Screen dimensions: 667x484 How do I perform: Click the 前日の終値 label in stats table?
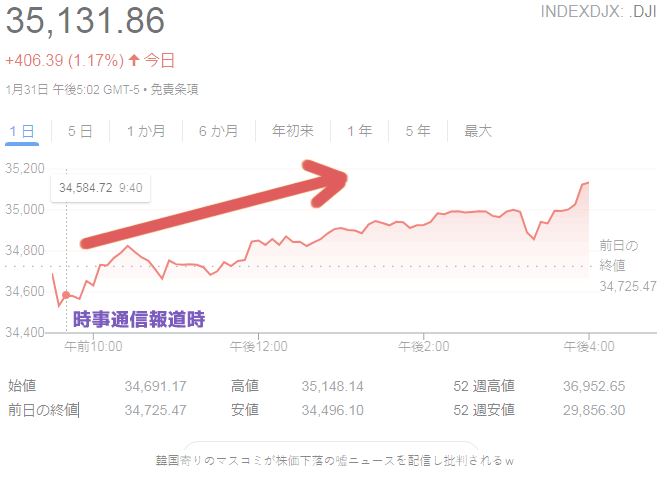43,410
